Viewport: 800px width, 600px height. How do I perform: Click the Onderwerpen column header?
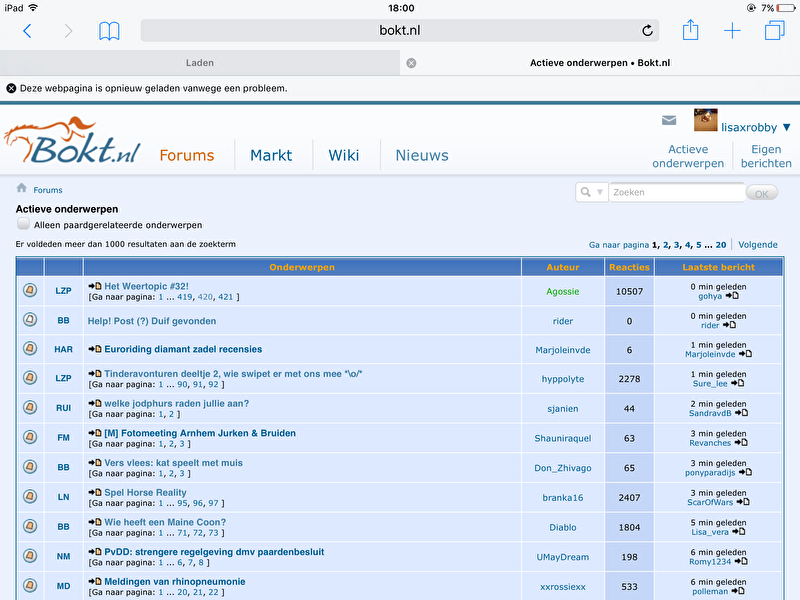point(302,267)
